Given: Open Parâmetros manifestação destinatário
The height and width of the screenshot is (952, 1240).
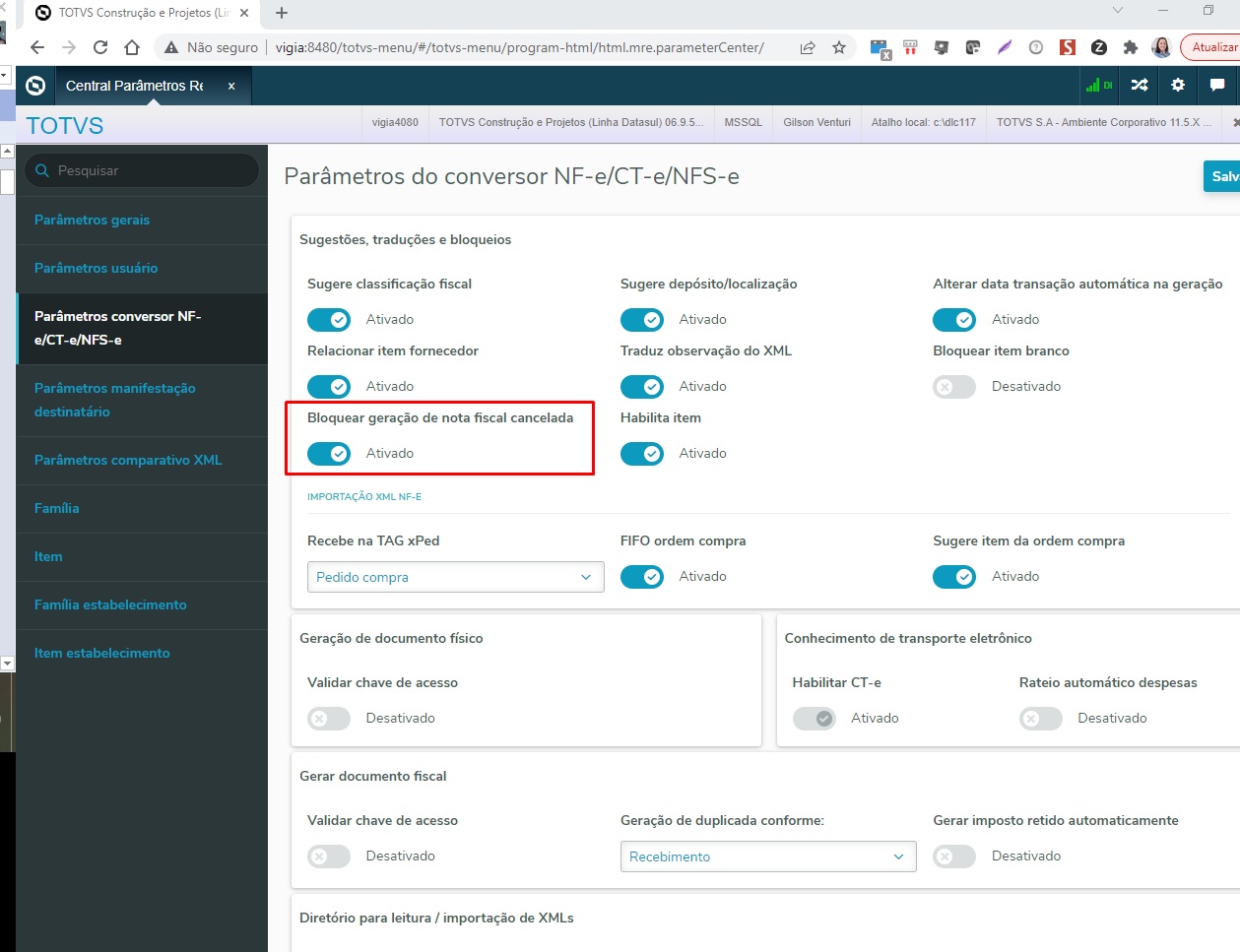Looking at the screenshot, I should (x=142, y=401).
